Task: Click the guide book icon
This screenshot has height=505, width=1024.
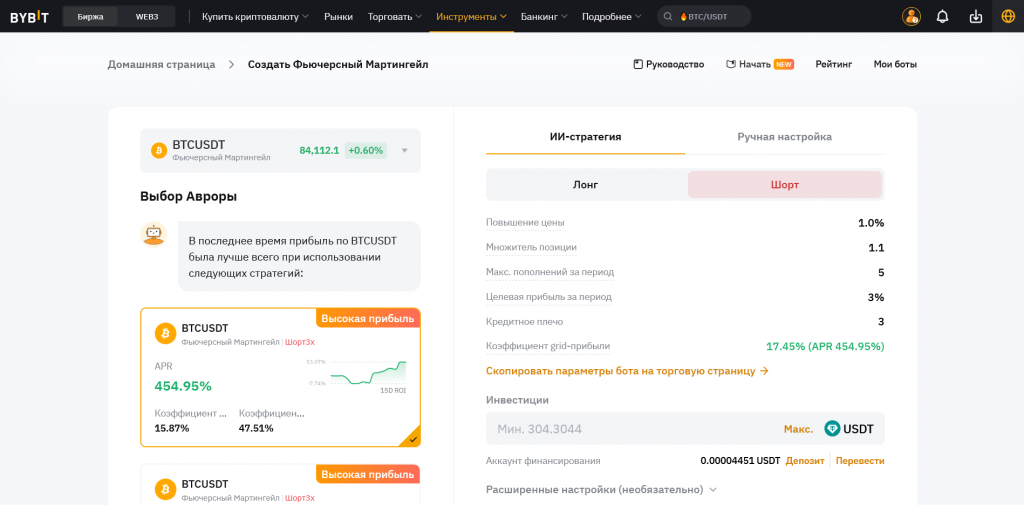Action: [638, 64]
